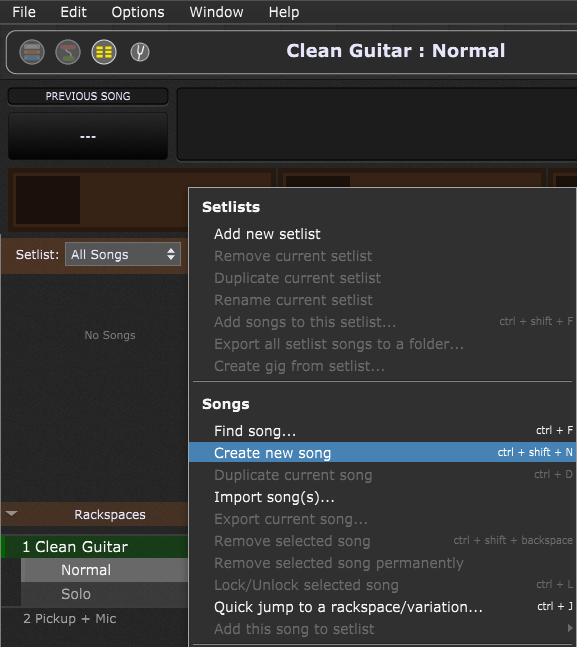577x648 pixels.
Task: Open the Options menu
Action: 138,12
